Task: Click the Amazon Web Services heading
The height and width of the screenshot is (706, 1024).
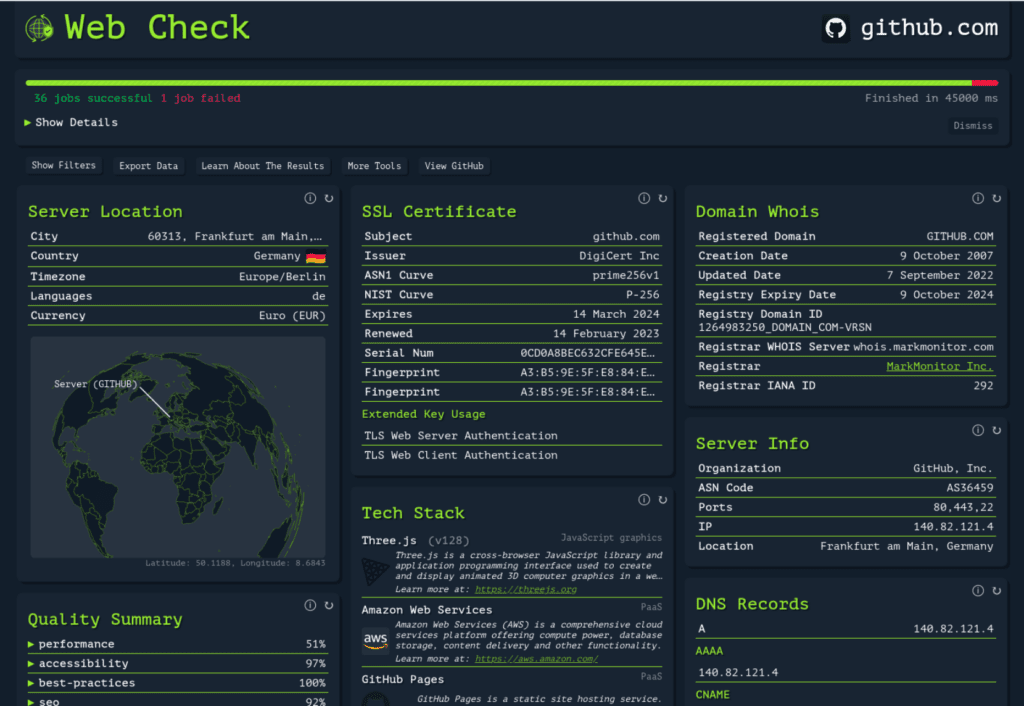Action: 427,610
